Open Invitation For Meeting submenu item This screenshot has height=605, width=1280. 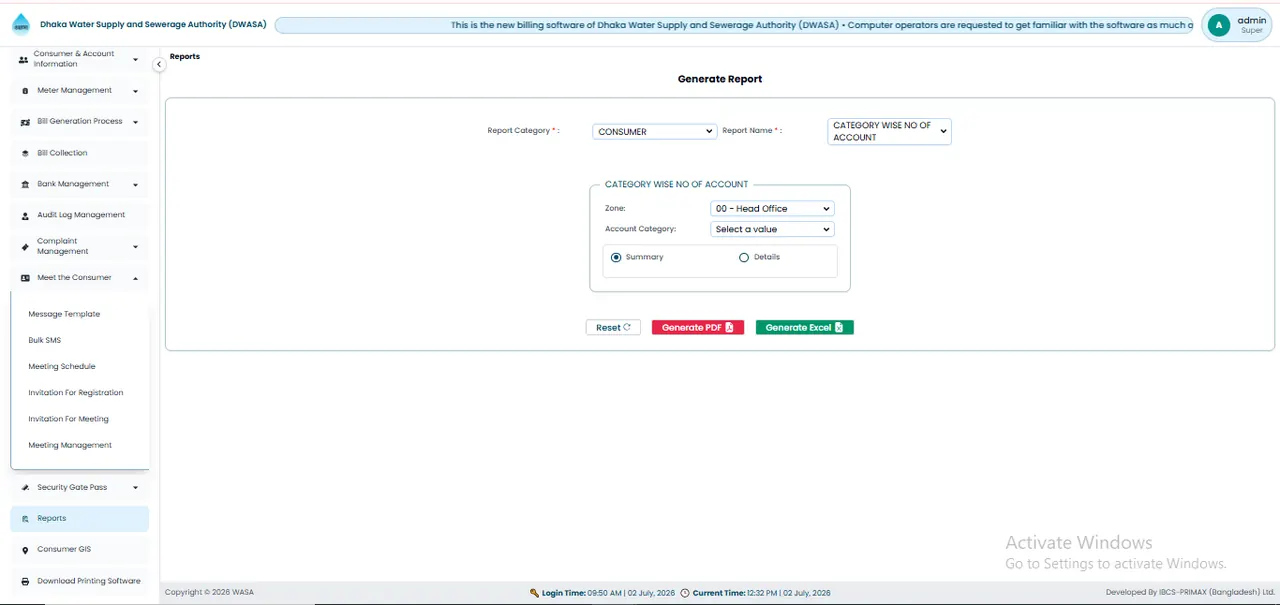coord(69,419)
